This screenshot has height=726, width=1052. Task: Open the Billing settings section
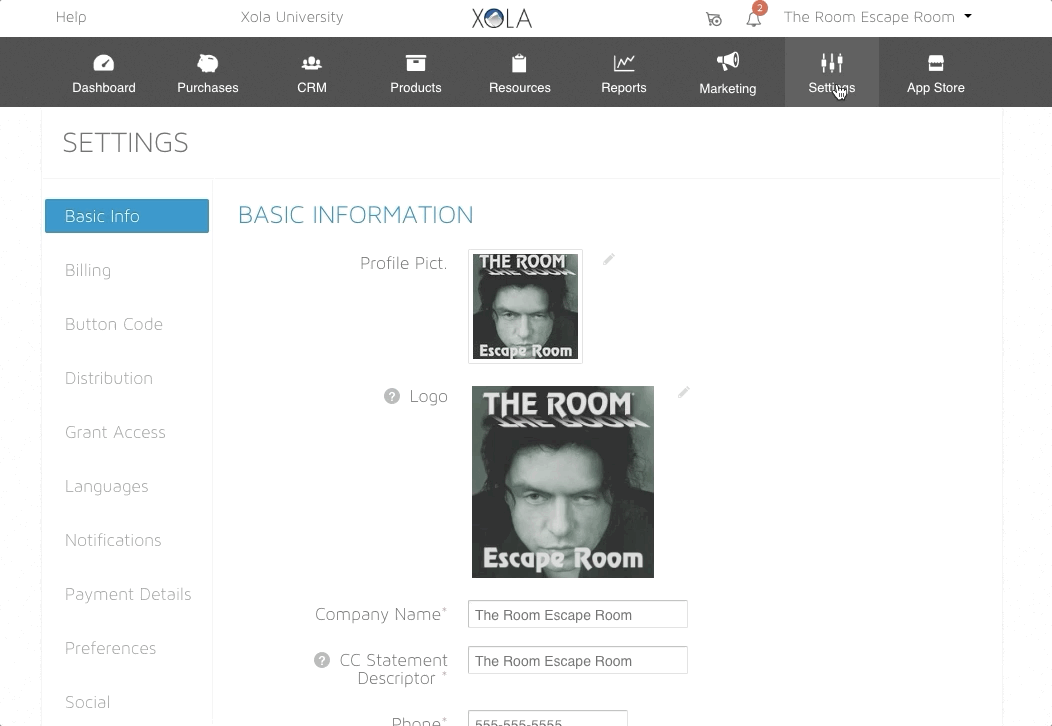coord(88,270)
